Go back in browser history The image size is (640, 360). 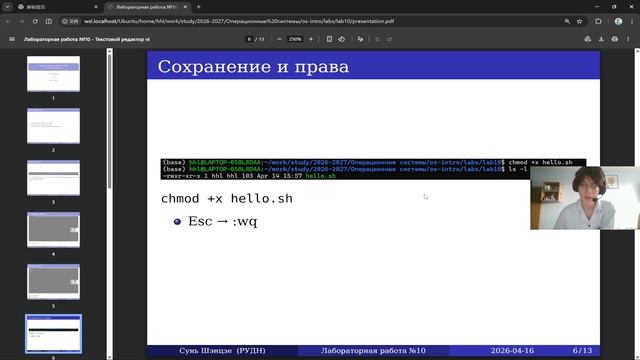point(8,21)
